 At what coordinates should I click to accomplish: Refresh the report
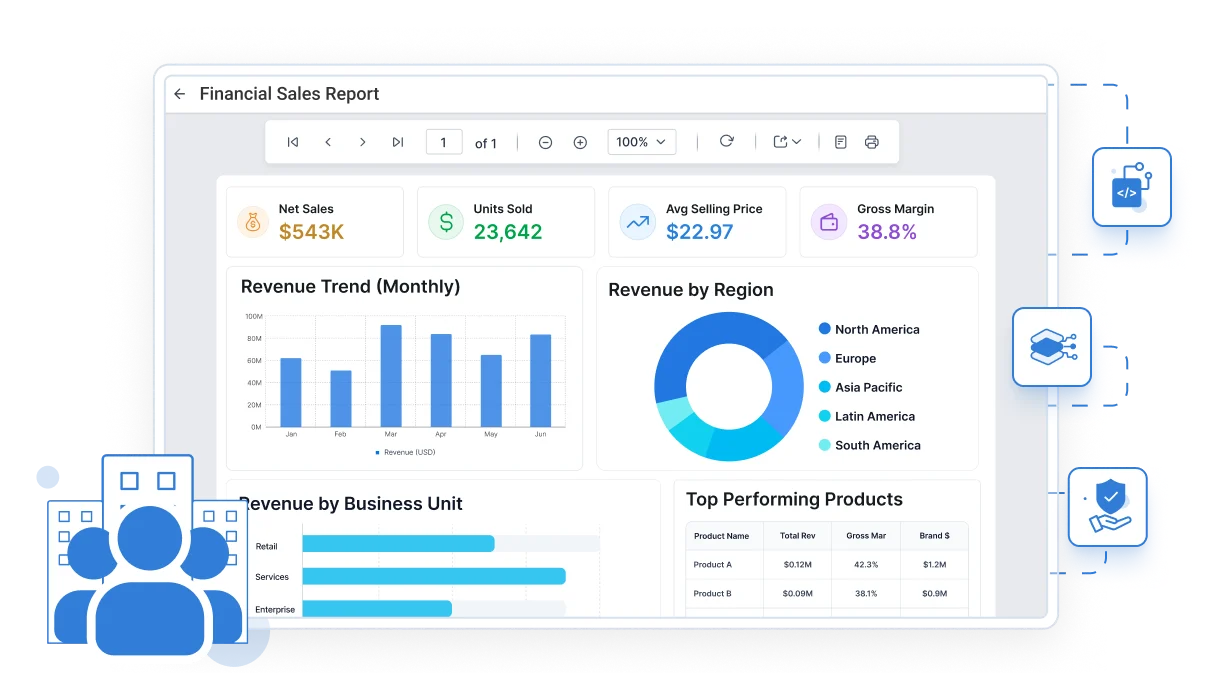(x=727, y=141)
